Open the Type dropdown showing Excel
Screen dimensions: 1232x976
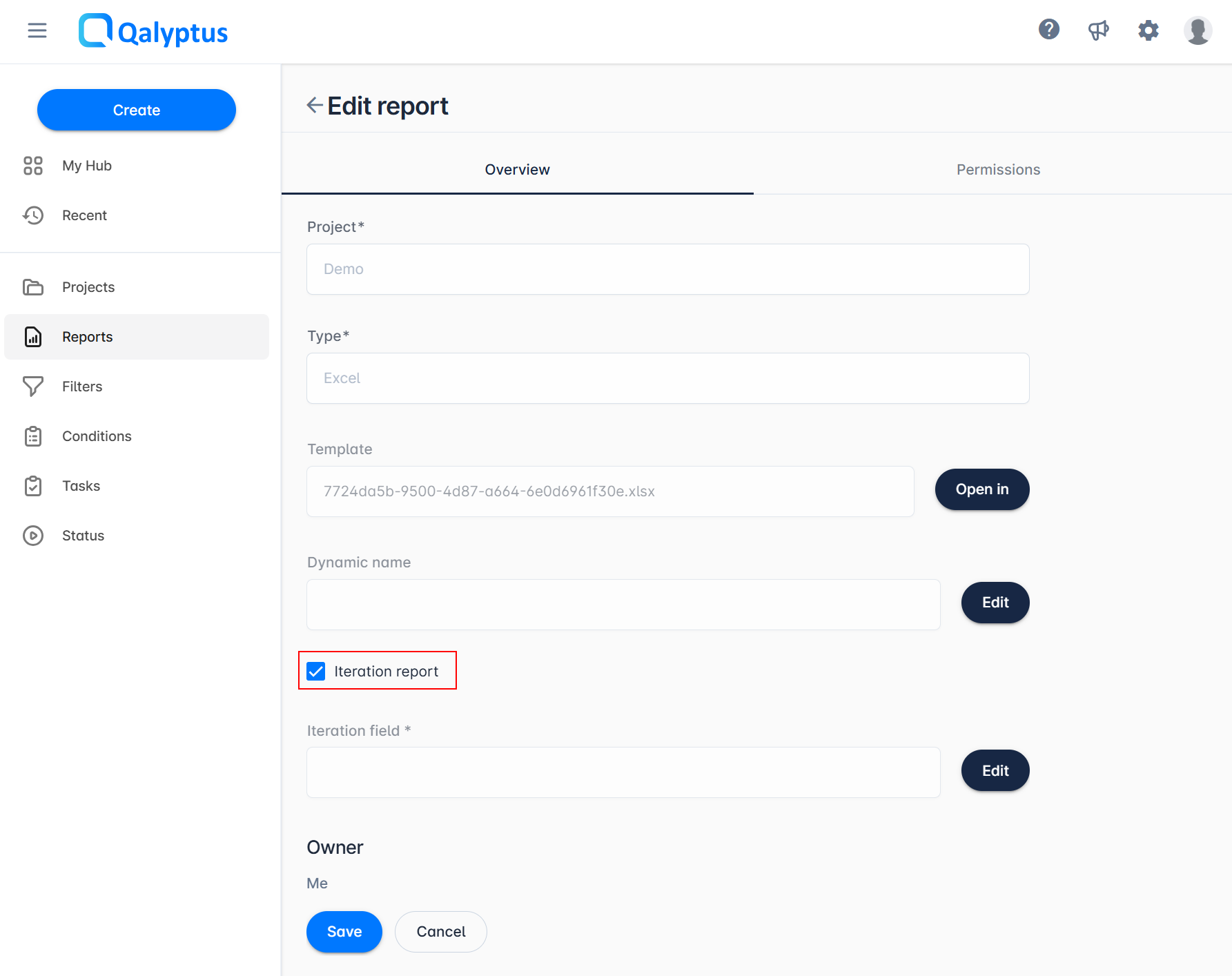click(667, 378)
